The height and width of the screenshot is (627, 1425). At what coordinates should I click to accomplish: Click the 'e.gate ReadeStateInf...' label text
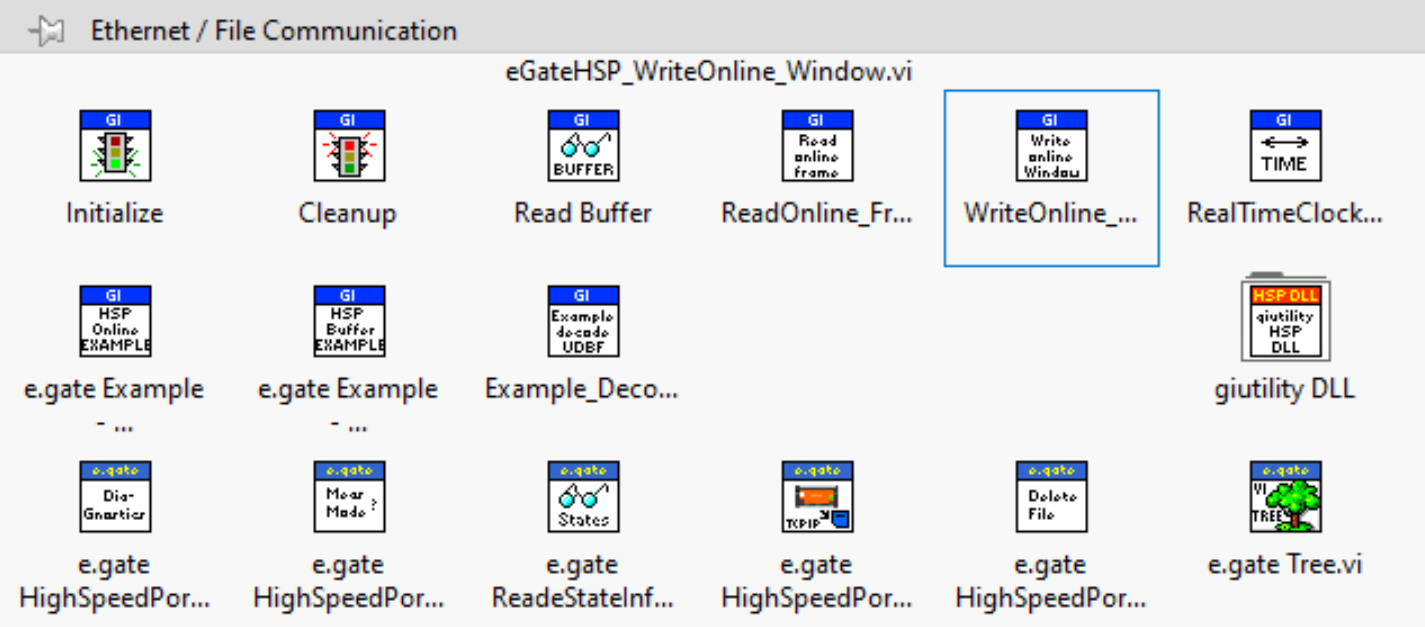point(583,582)
